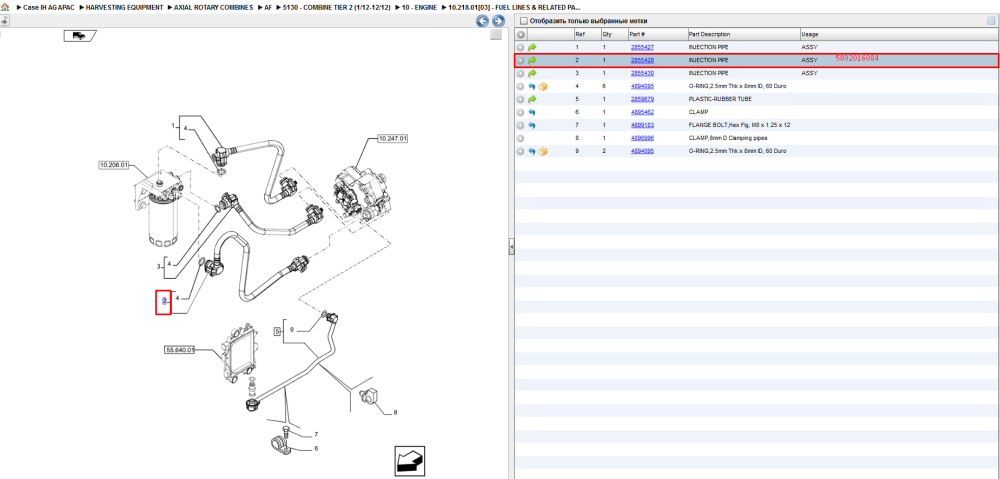Select callout number 8 in the diagram
The image size is (1000, 479).
[395, 413]
